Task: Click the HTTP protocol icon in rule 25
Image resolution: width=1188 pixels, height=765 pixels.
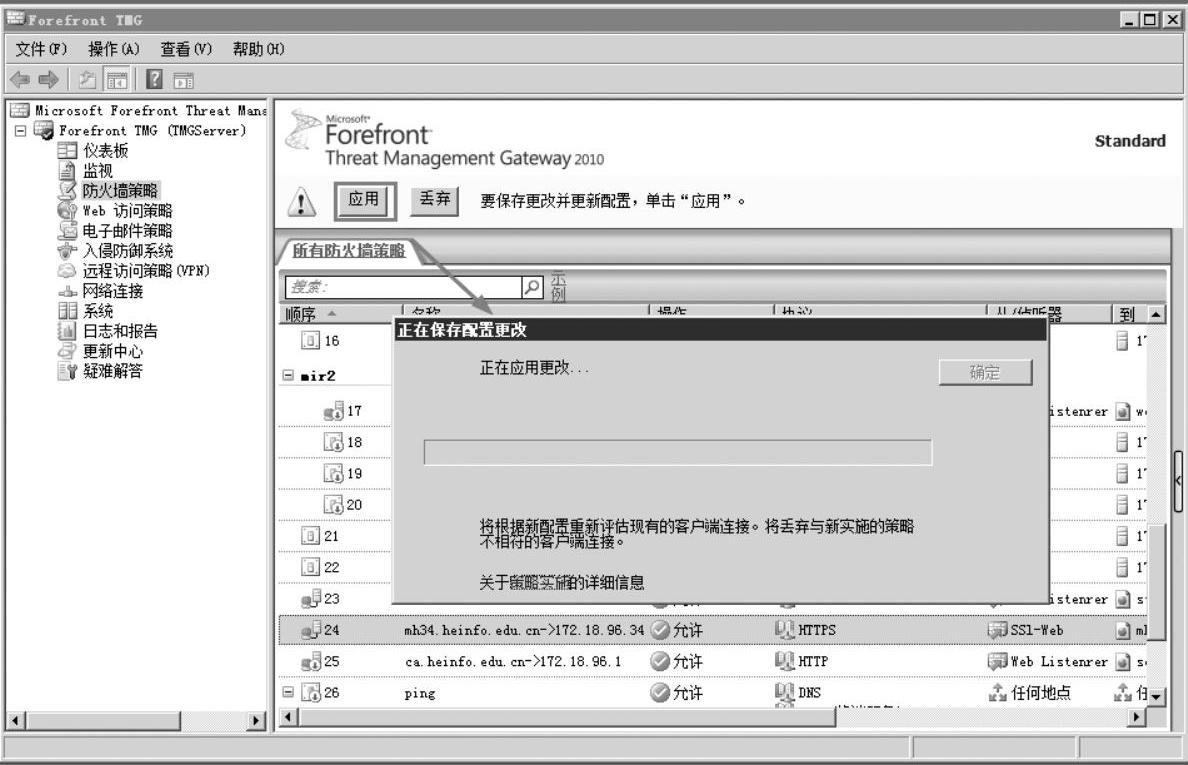Action: pyautogui.click(x=785, y=660)
